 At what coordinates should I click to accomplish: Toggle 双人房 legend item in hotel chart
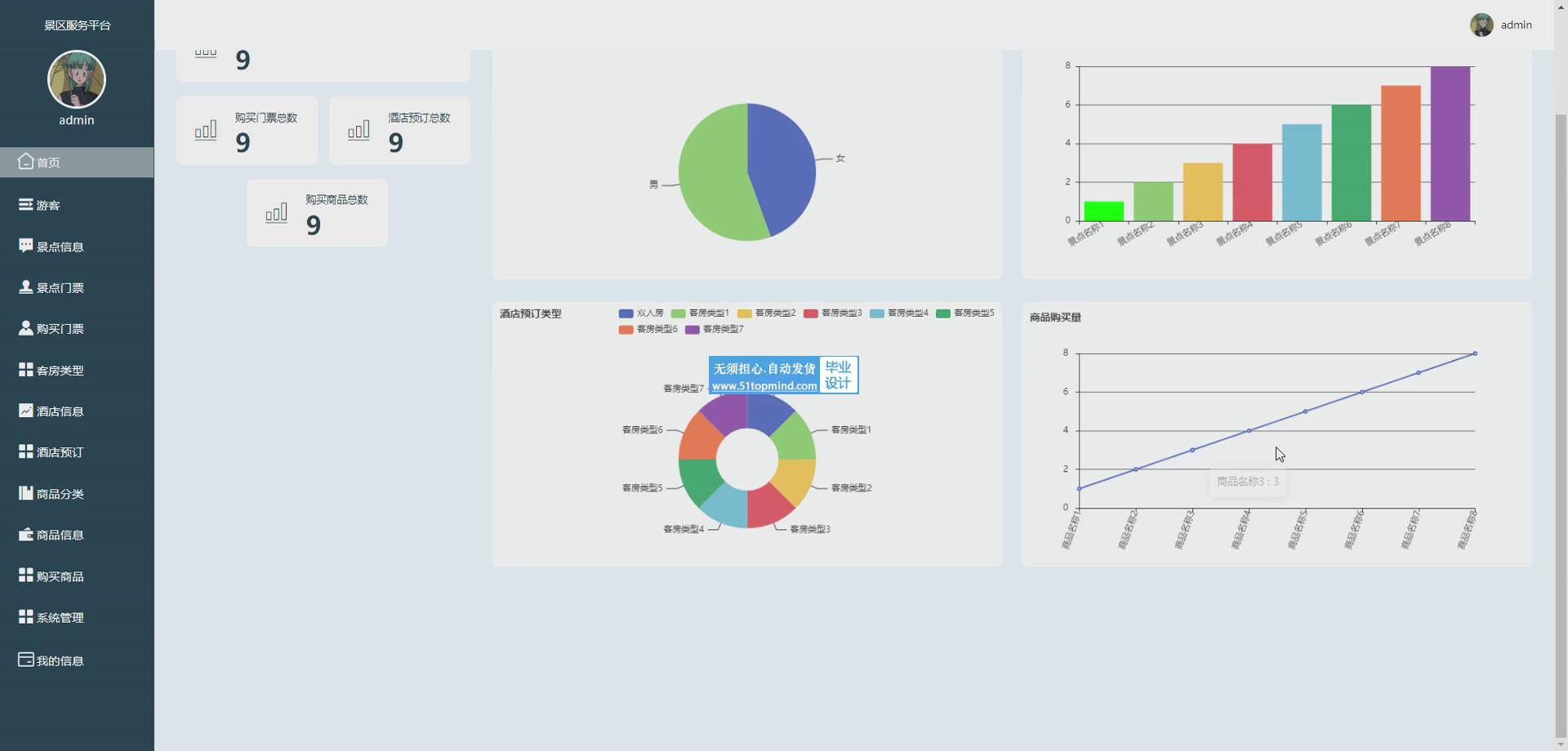coord(641,313)
